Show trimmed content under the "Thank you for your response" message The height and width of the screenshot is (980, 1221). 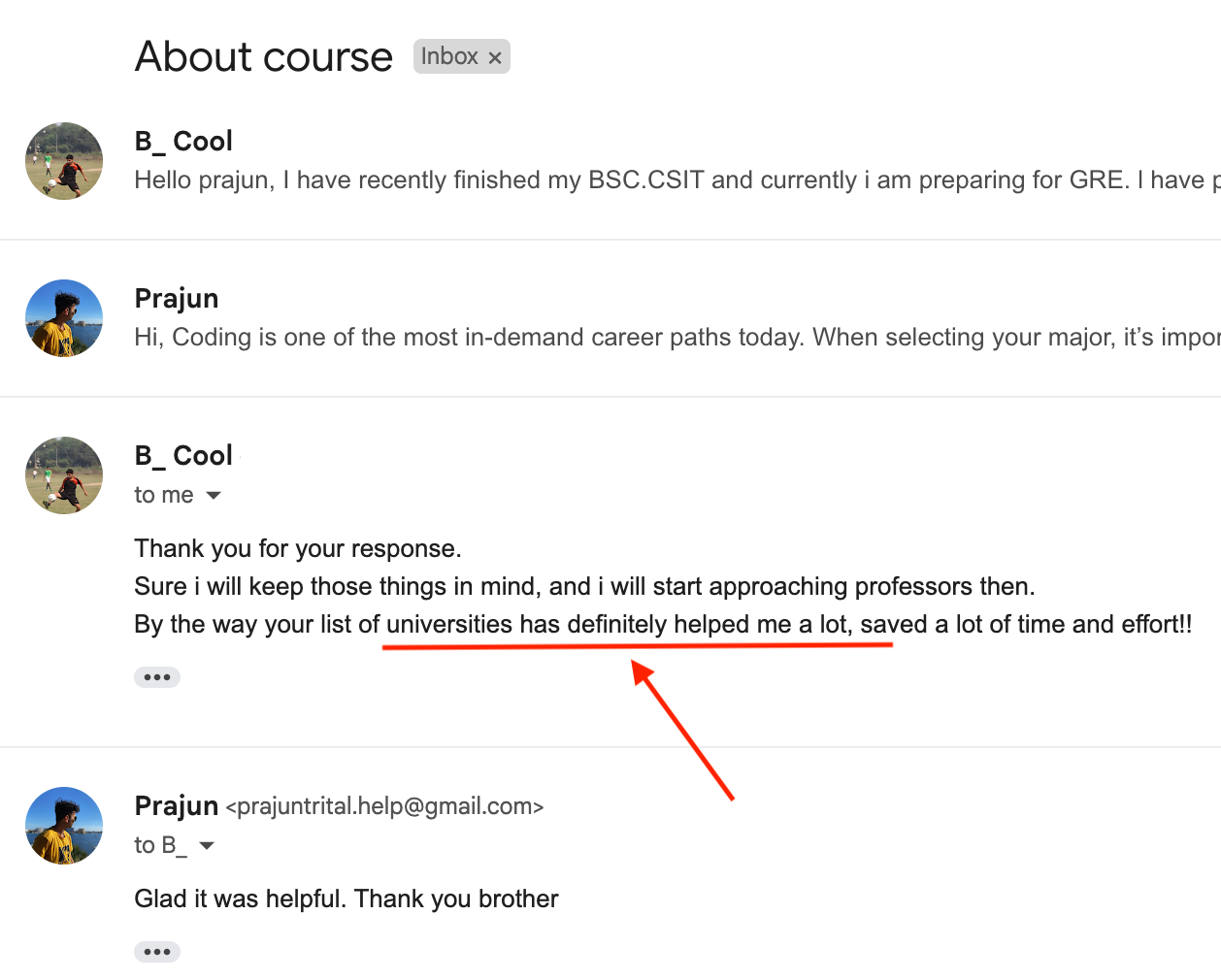point(157,677)
